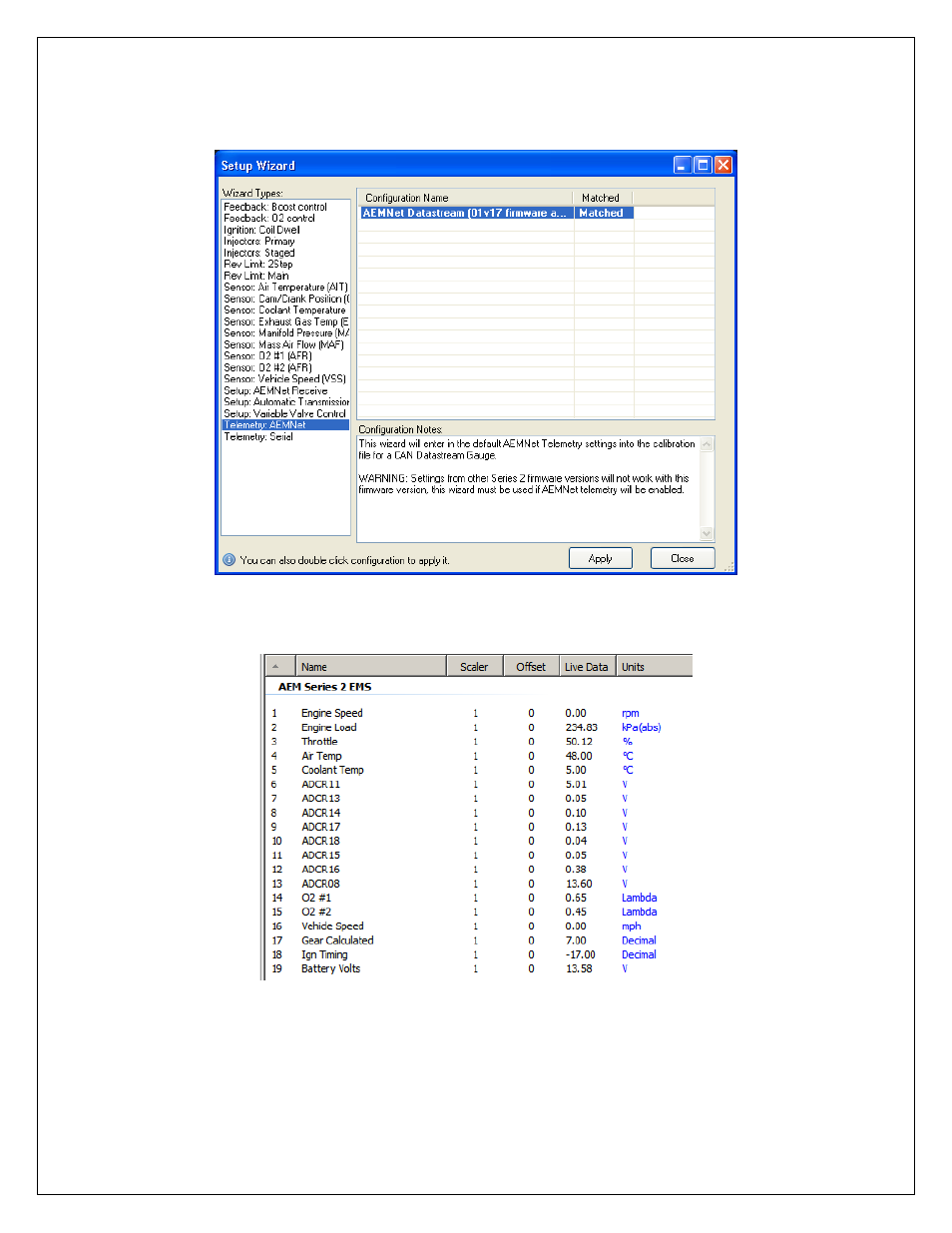
Task: Click inside the Configuration Notes text
Action: [527, 466]
